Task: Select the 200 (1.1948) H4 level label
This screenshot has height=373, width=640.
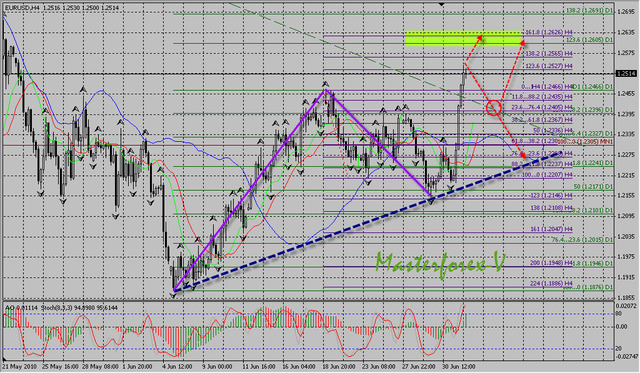Action: pos(551,263)
